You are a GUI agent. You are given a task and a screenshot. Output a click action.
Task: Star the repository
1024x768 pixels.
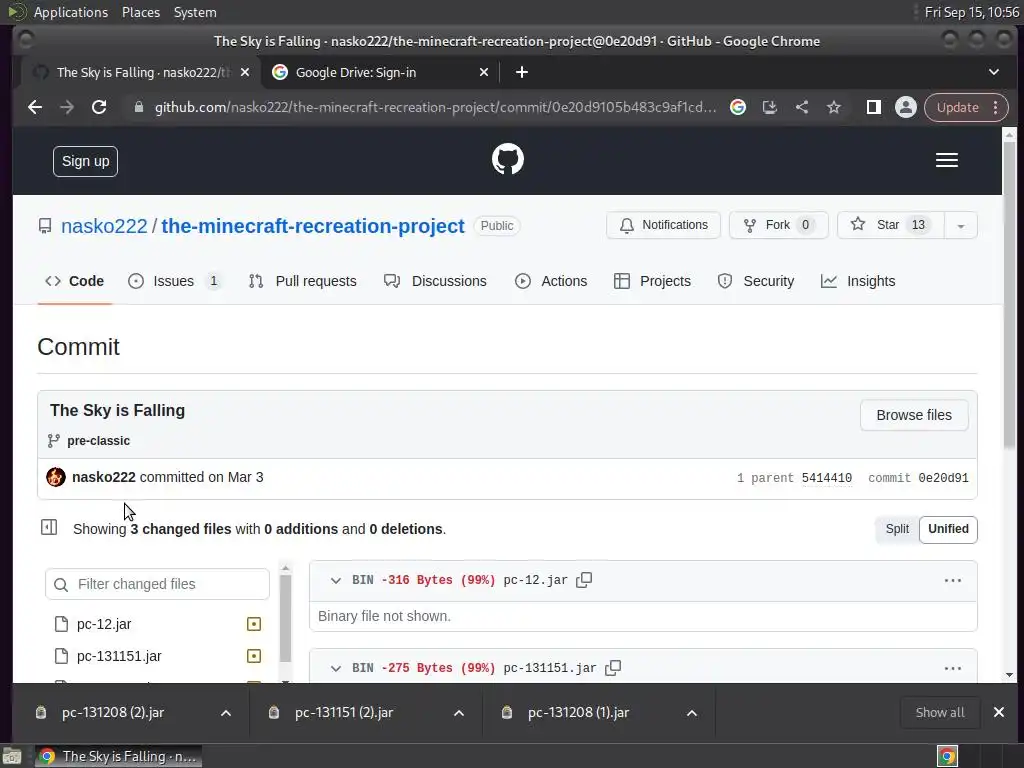[891, 225]
